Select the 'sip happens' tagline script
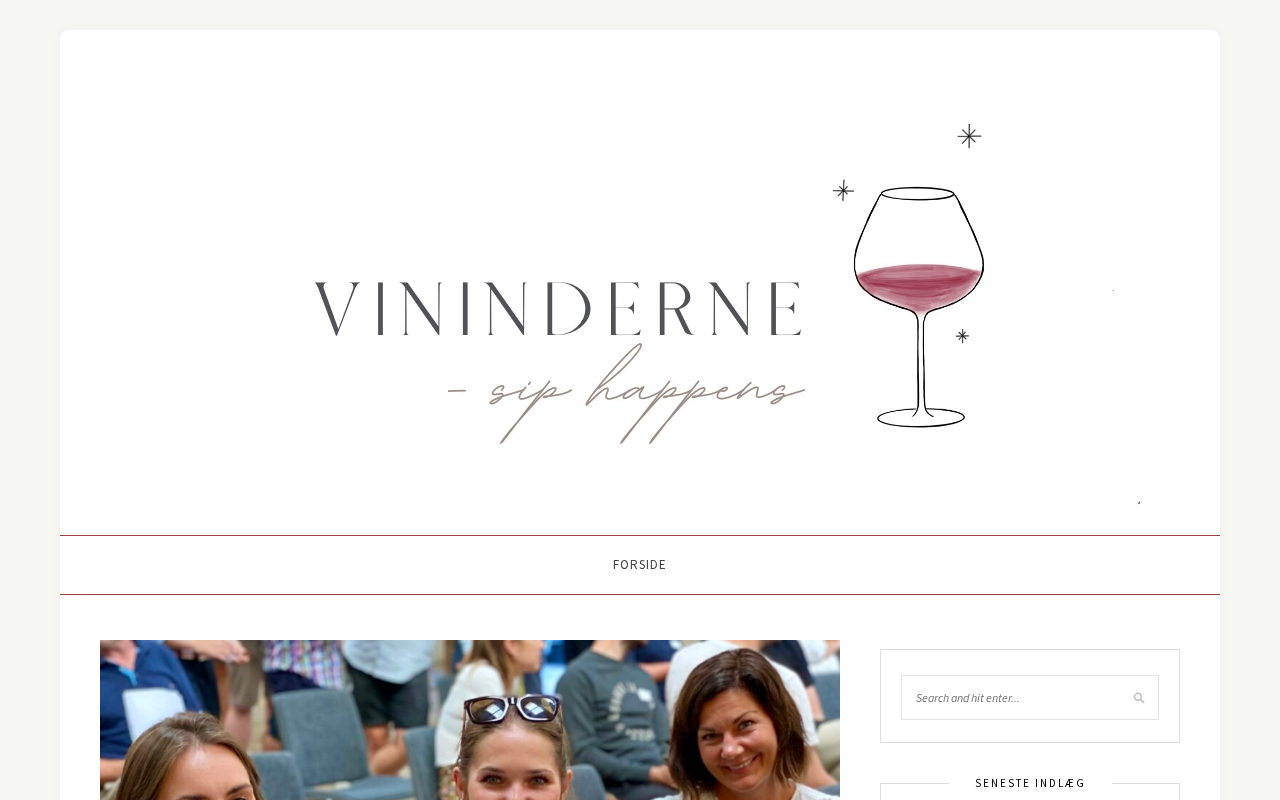 627,393
